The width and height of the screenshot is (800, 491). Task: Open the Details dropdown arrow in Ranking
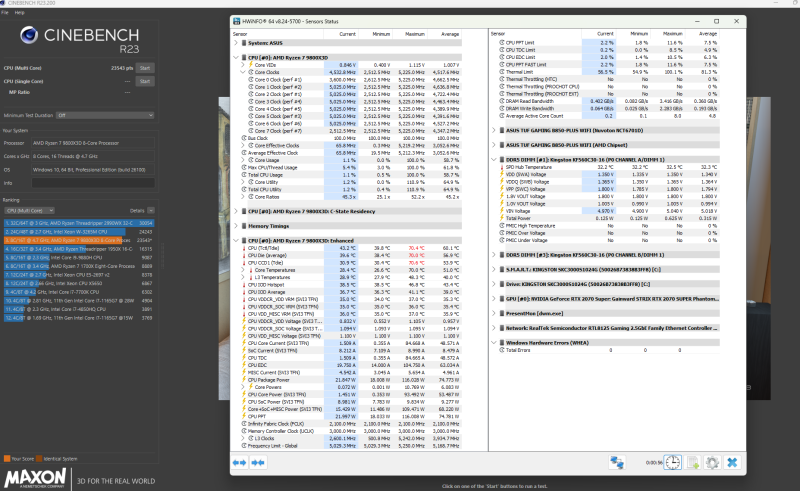[151, 210]
